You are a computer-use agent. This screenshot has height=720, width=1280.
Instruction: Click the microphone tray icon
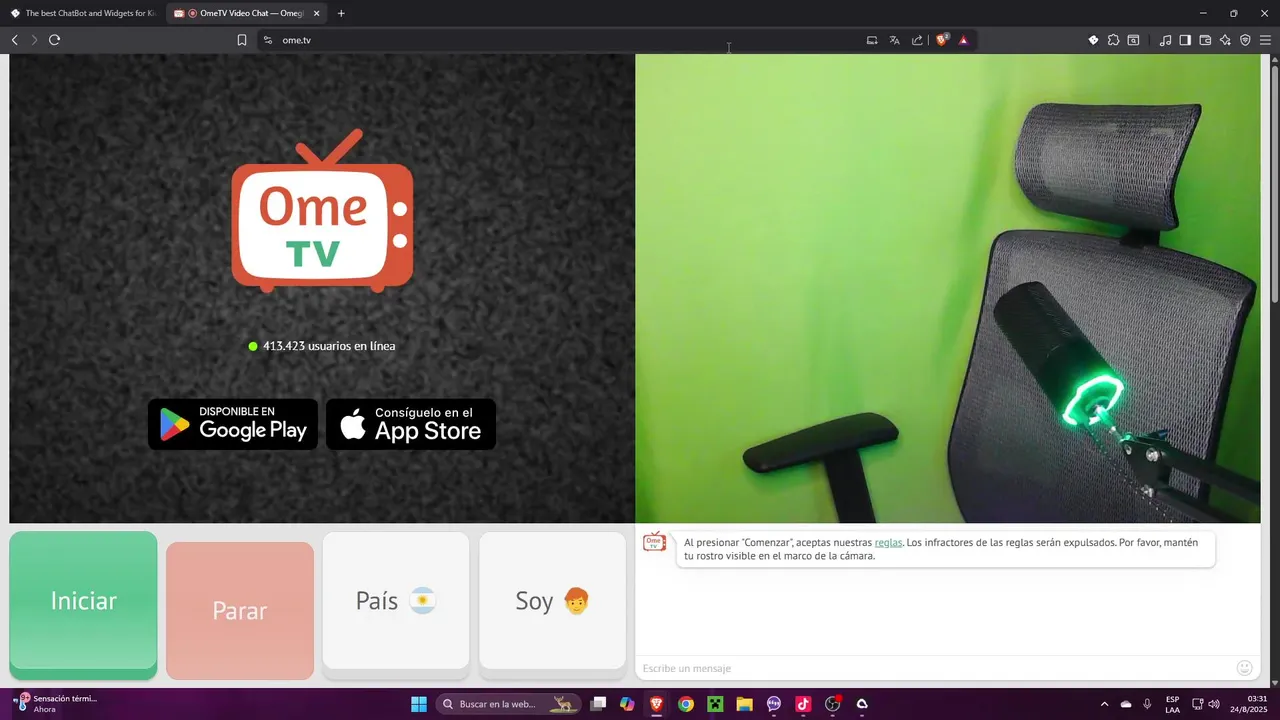click(x=1147, y=704)
